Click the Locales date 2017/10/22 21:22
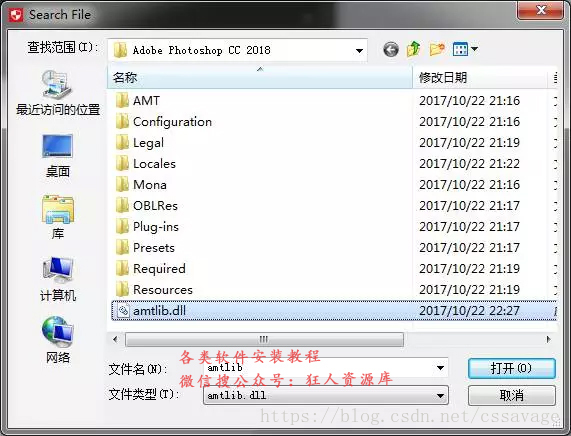This screenshot has height=436, width=571. click(x=469, y=164)
